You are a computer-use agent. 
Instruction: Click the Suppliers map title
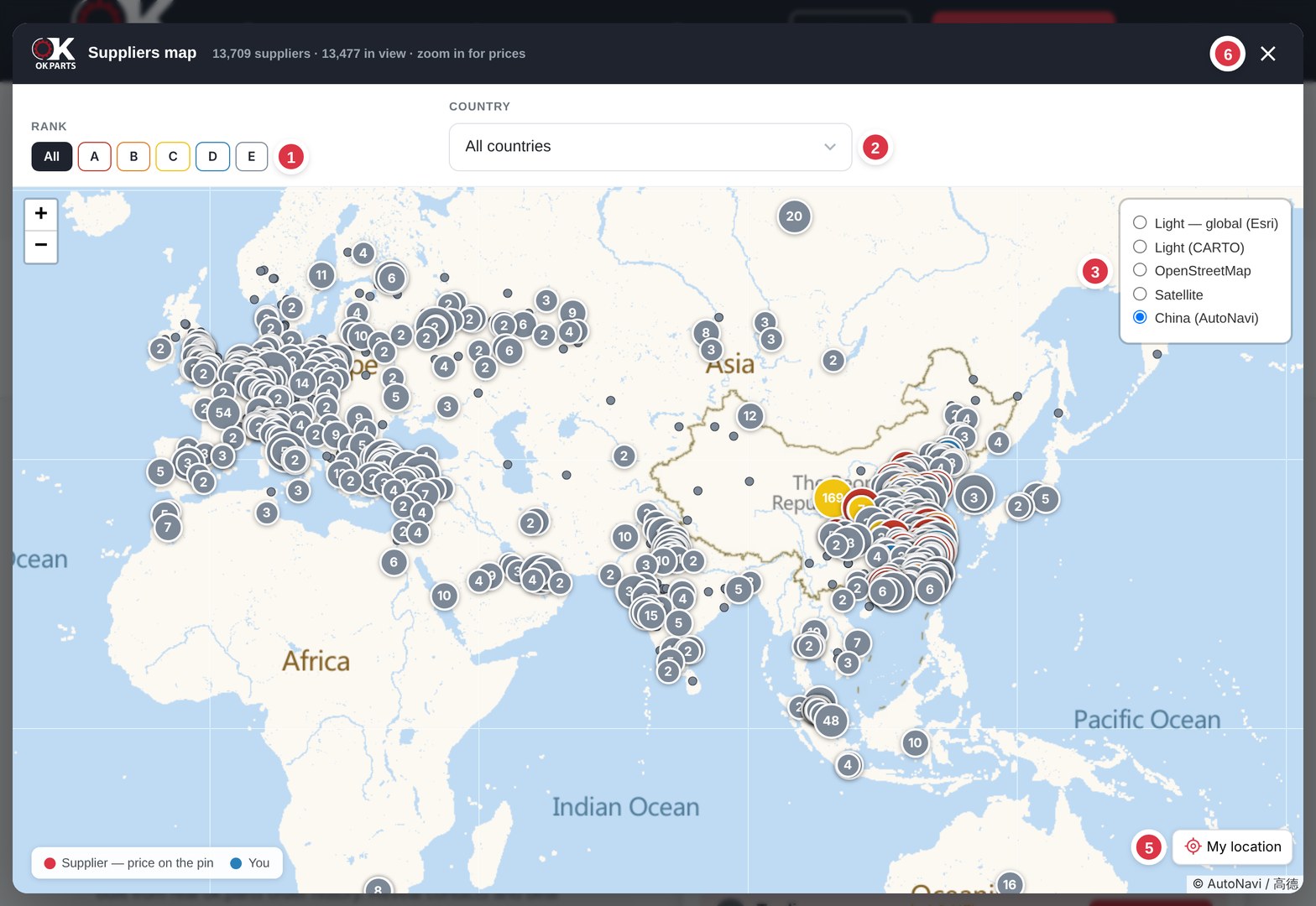click(x=142, y=53)
